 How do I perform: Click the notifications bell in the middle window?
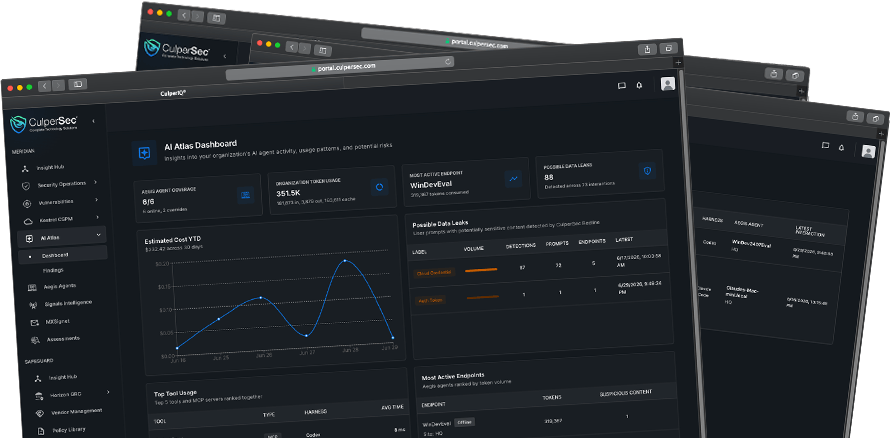pos(841,147)
